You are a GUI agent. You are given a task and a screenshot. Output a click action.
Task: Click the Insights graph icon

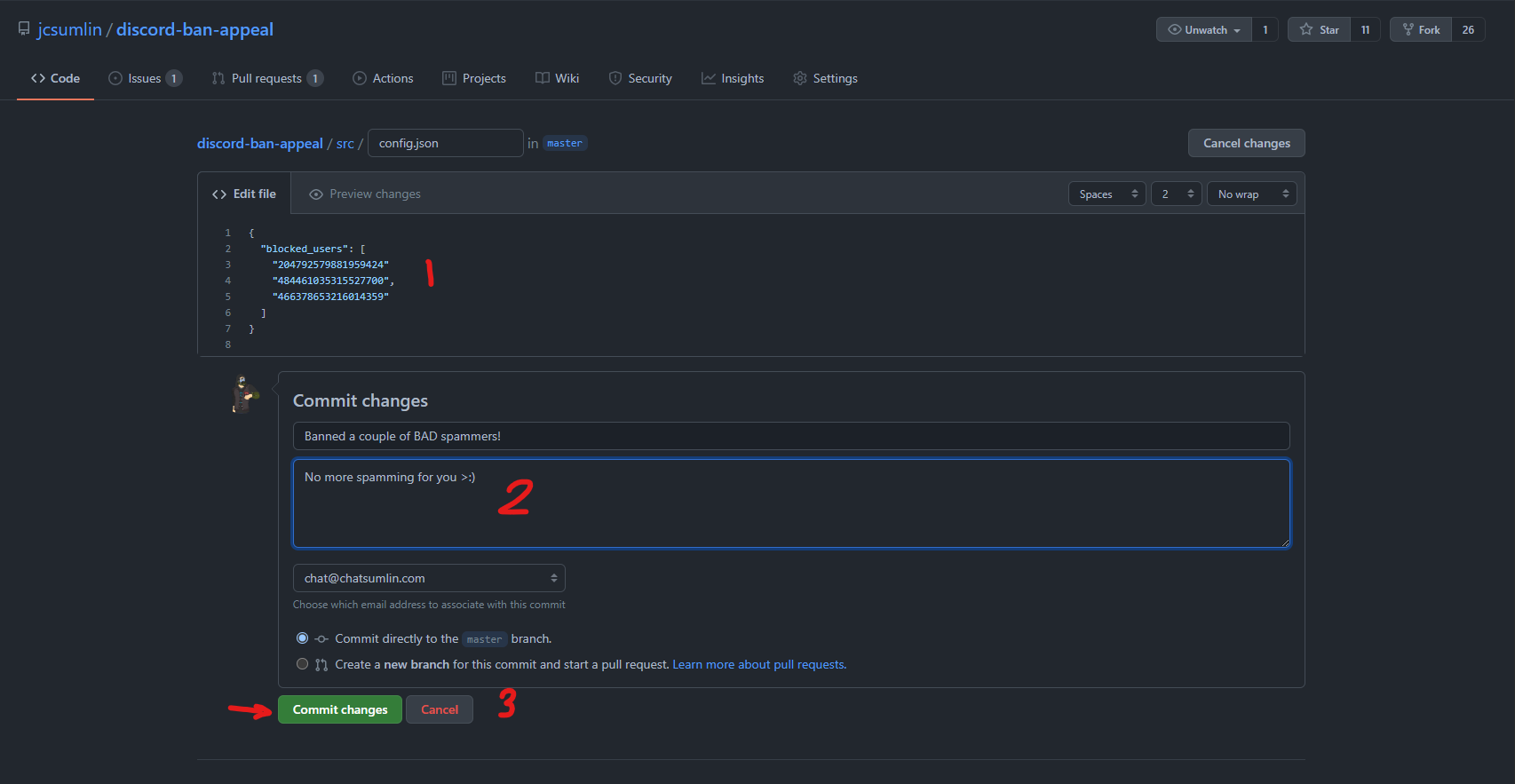pos(708,78)
